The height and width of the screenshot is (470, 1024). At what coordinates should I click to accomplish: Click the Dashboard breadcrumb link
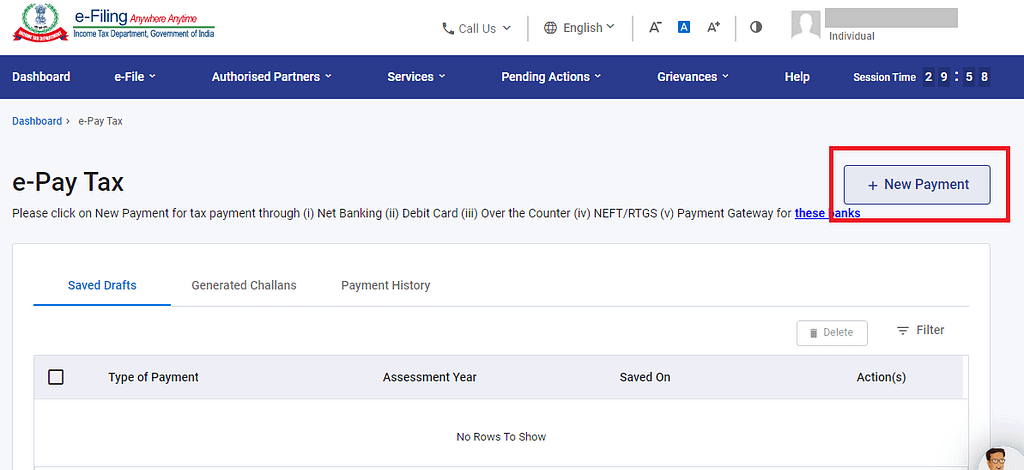click(x=37, y=121)
